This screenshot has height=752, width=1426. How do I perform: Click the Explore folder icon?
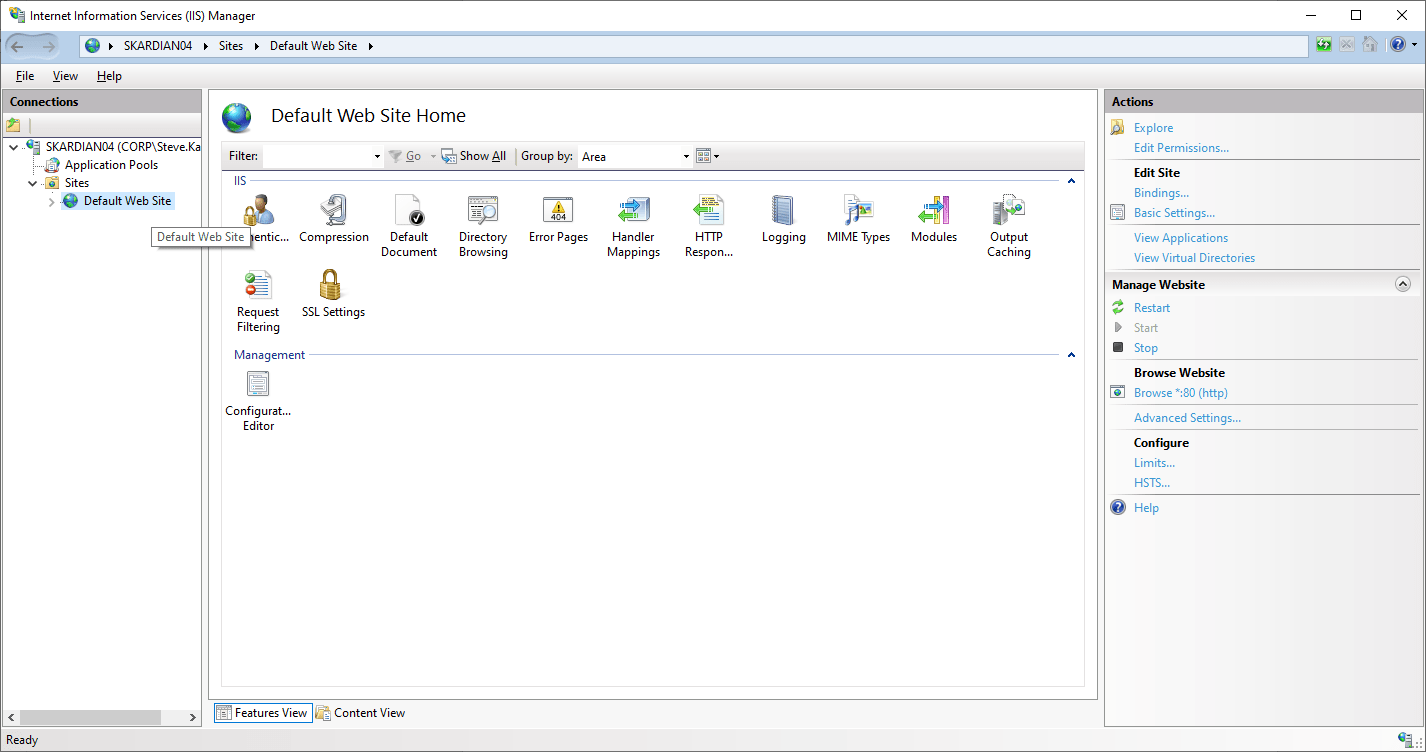[1118, 127]
